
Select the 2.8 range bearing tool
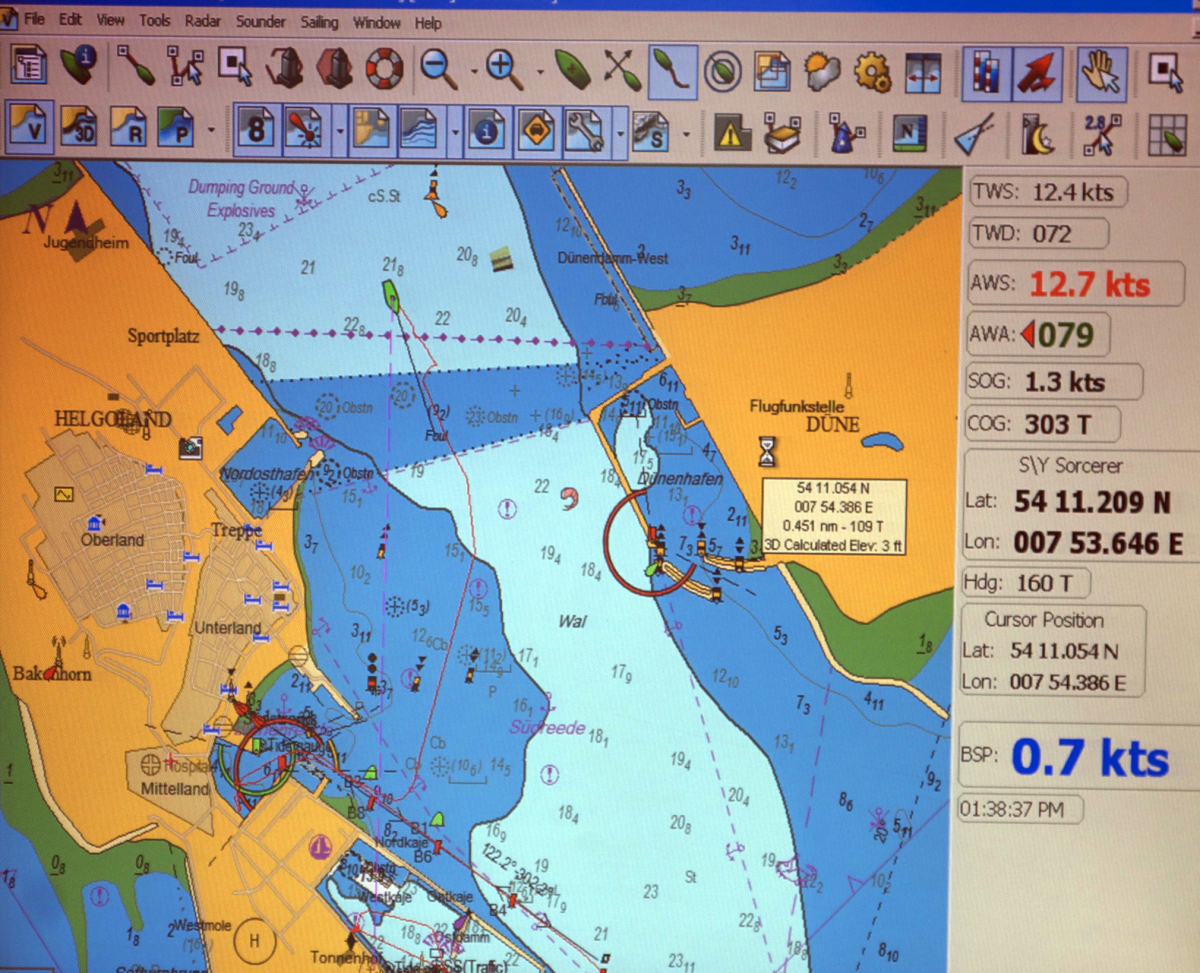[x=1102, y=134]
